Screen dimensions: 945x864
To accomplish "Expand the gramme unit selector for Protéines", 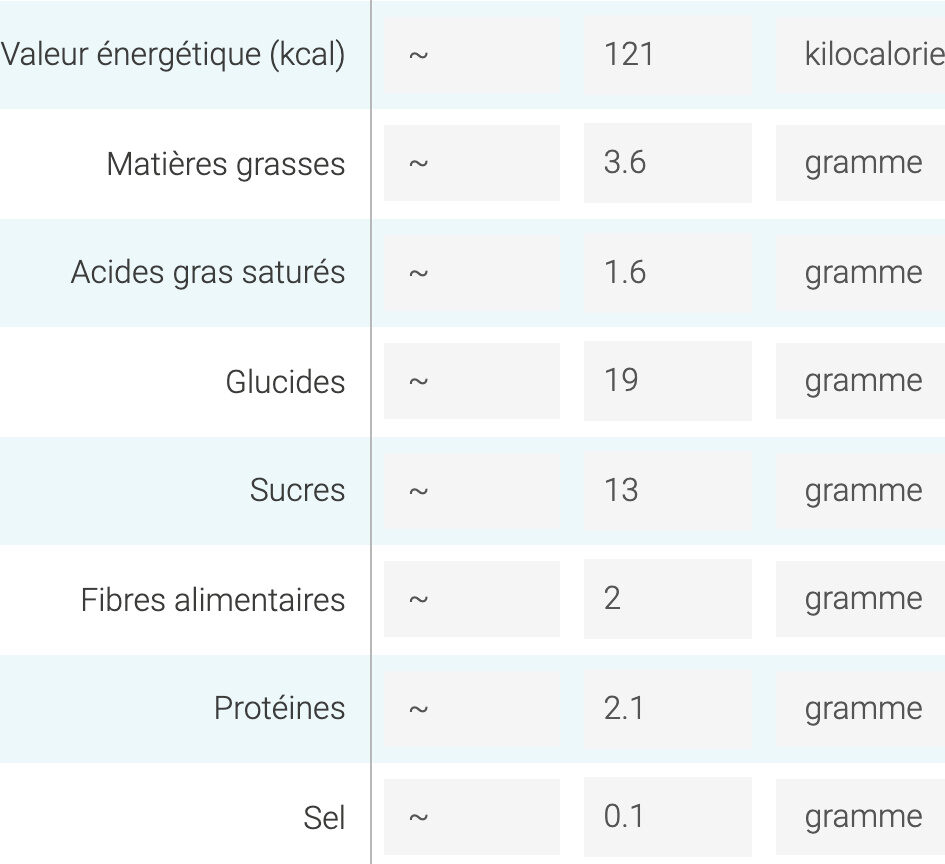I will (862, 708).
